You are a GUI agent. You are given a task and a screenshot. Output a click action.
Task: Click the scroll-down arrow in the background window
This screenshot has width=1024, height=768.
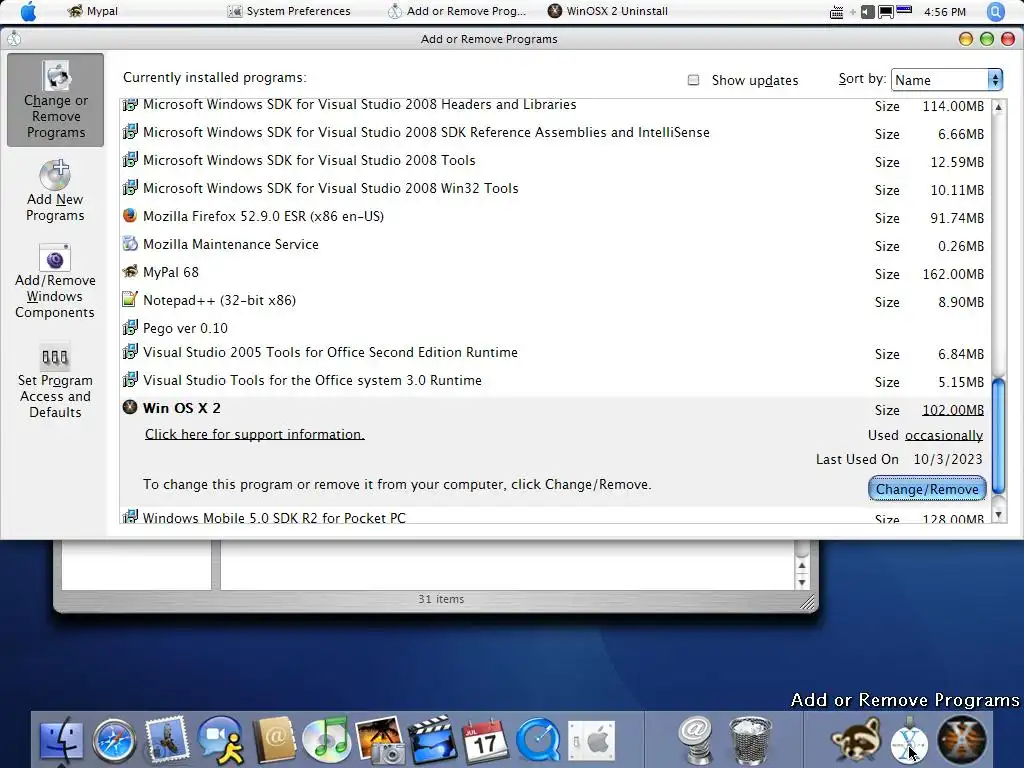point(802,582)
